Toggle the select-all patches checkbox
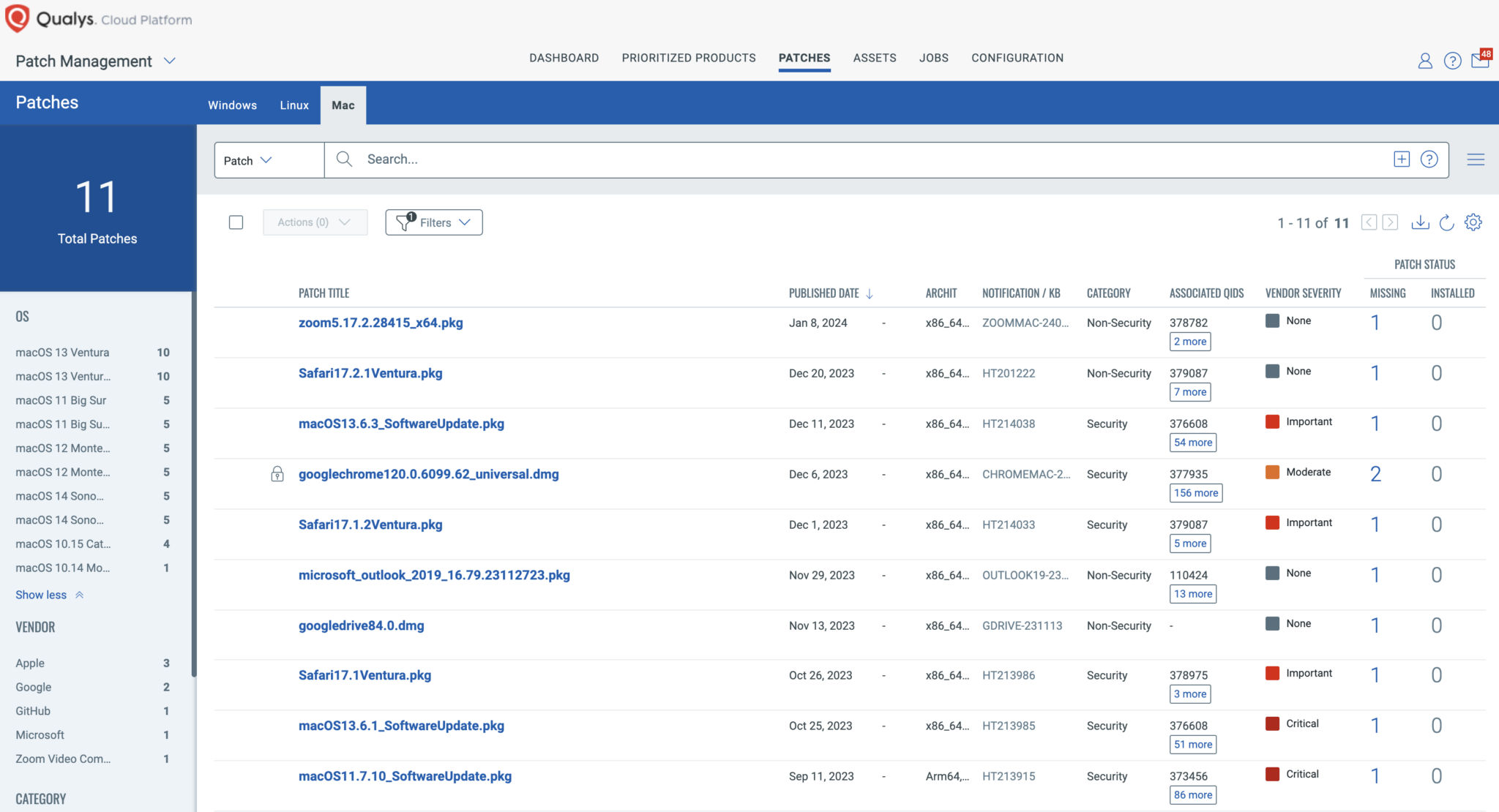The width and height of the screenshot is (1499, 812). (236, 222)
